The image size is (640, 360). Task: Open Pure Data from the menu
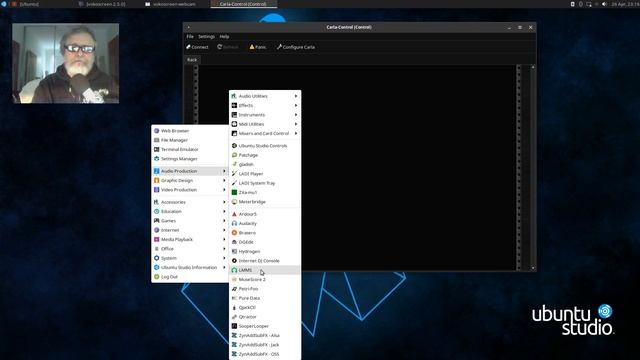(x=265, y=298)
